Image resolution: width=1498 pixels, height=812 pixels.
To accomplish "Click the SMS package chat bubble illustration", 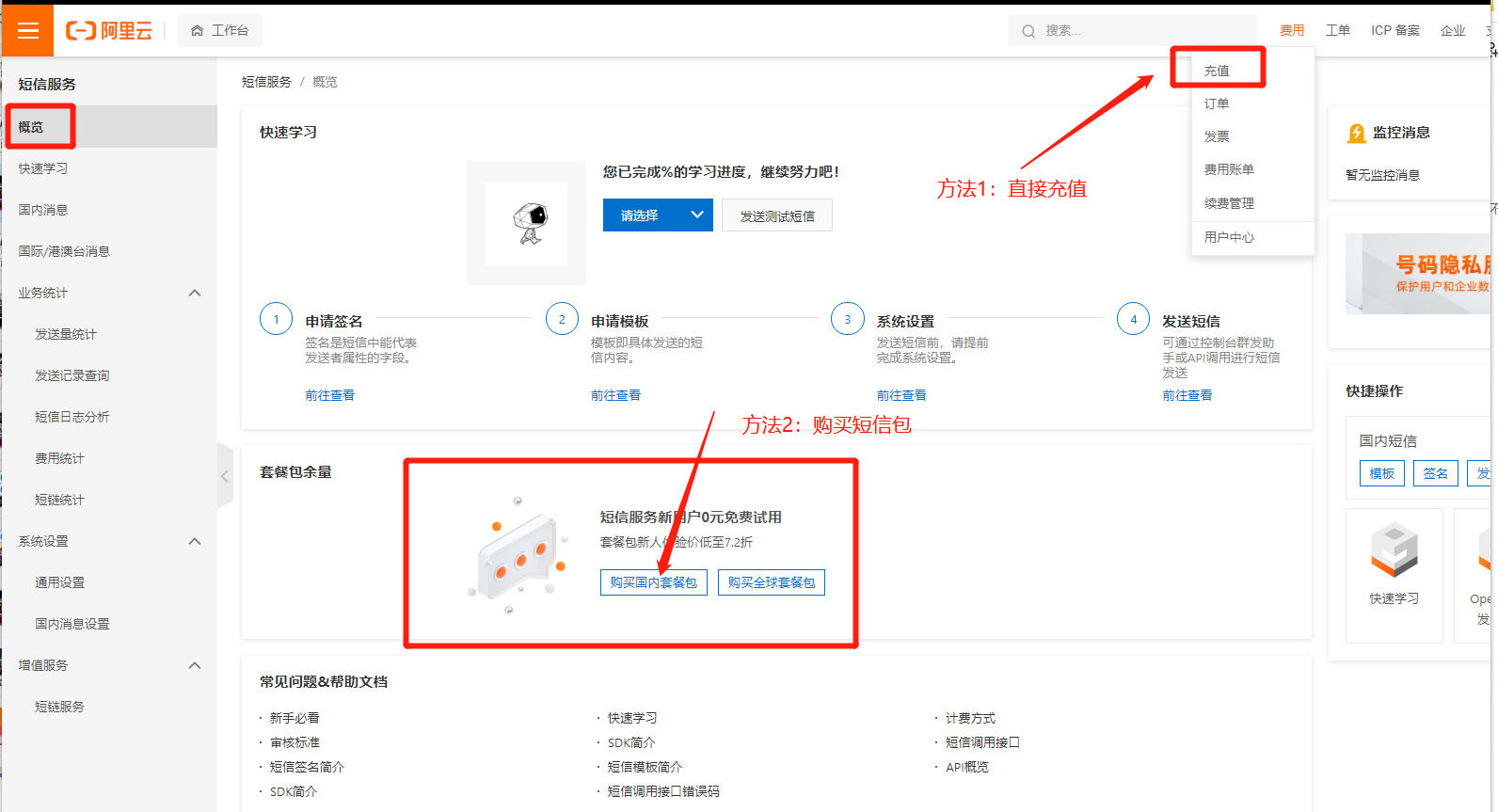I will tap(518, 555).
